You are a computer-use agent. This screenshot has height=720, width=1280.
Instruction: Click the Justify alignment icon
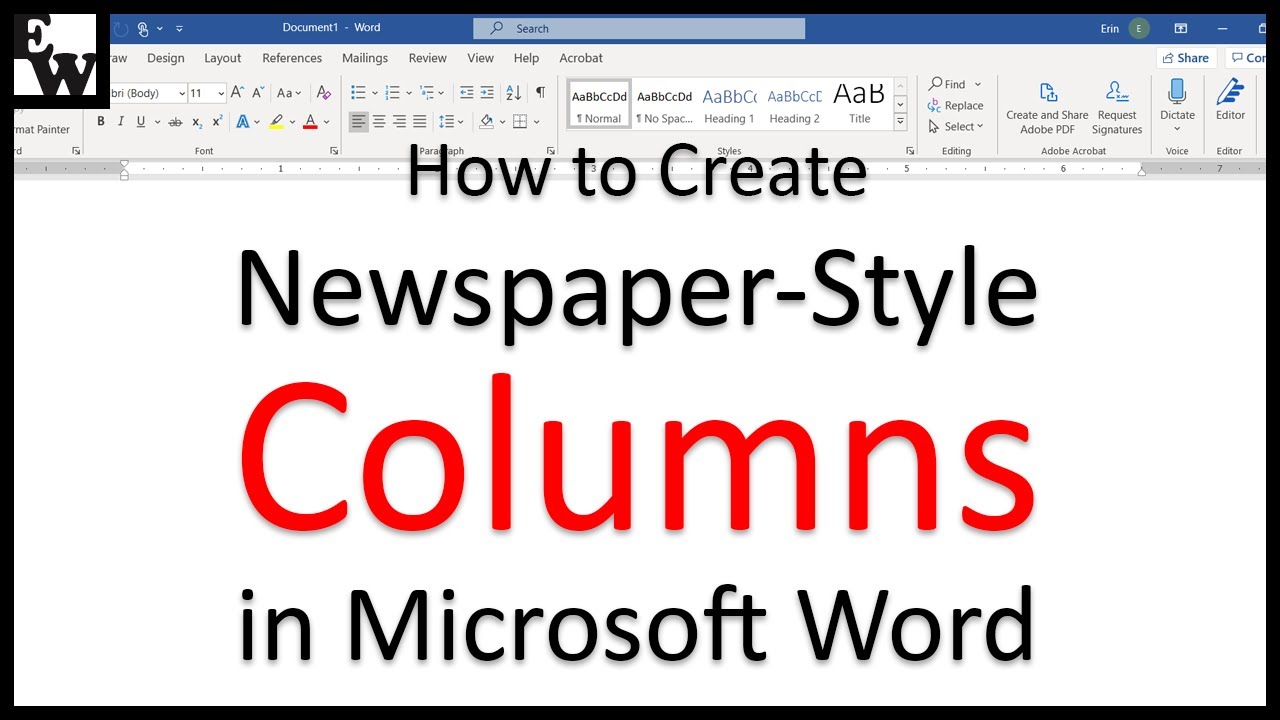(x=419, y=122)
